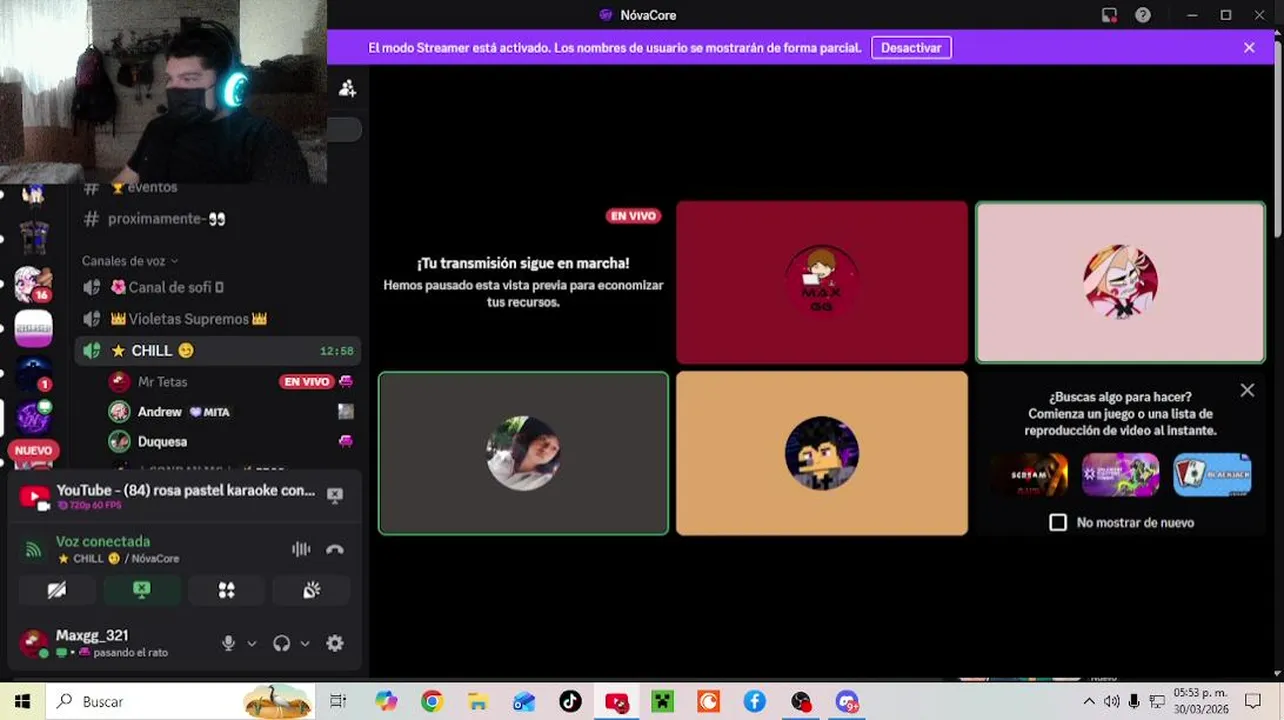Screen dimensions: 1284x720
Task: Open the inbox icon in title bar
Action: (1109, 15)
